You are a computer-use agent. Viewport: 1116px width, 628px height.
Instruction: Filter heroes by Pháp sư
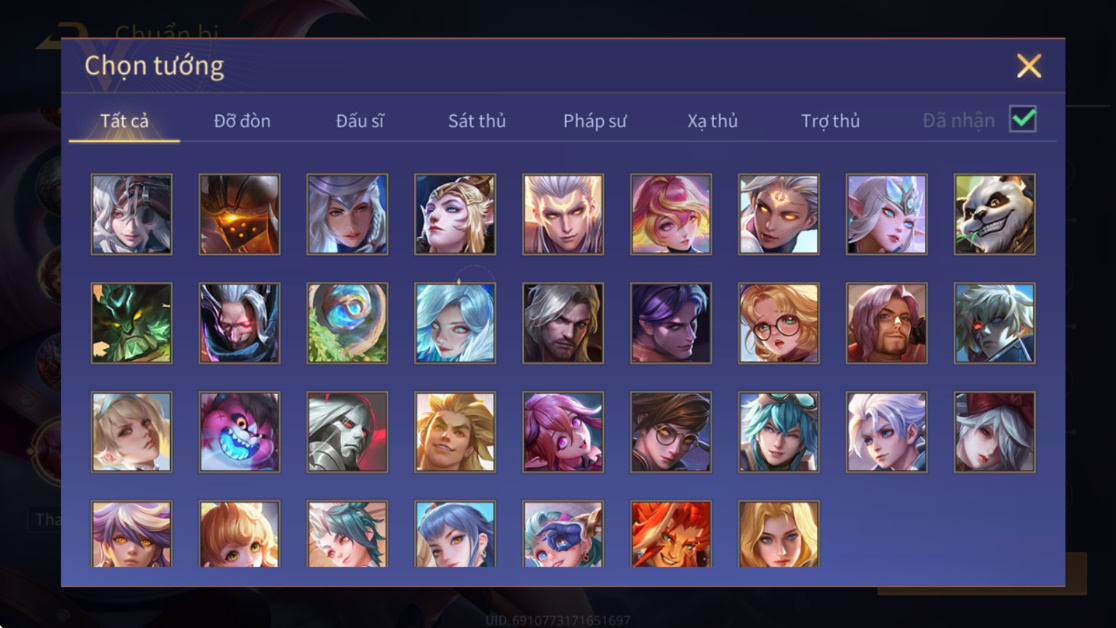(x=595, y=121)
